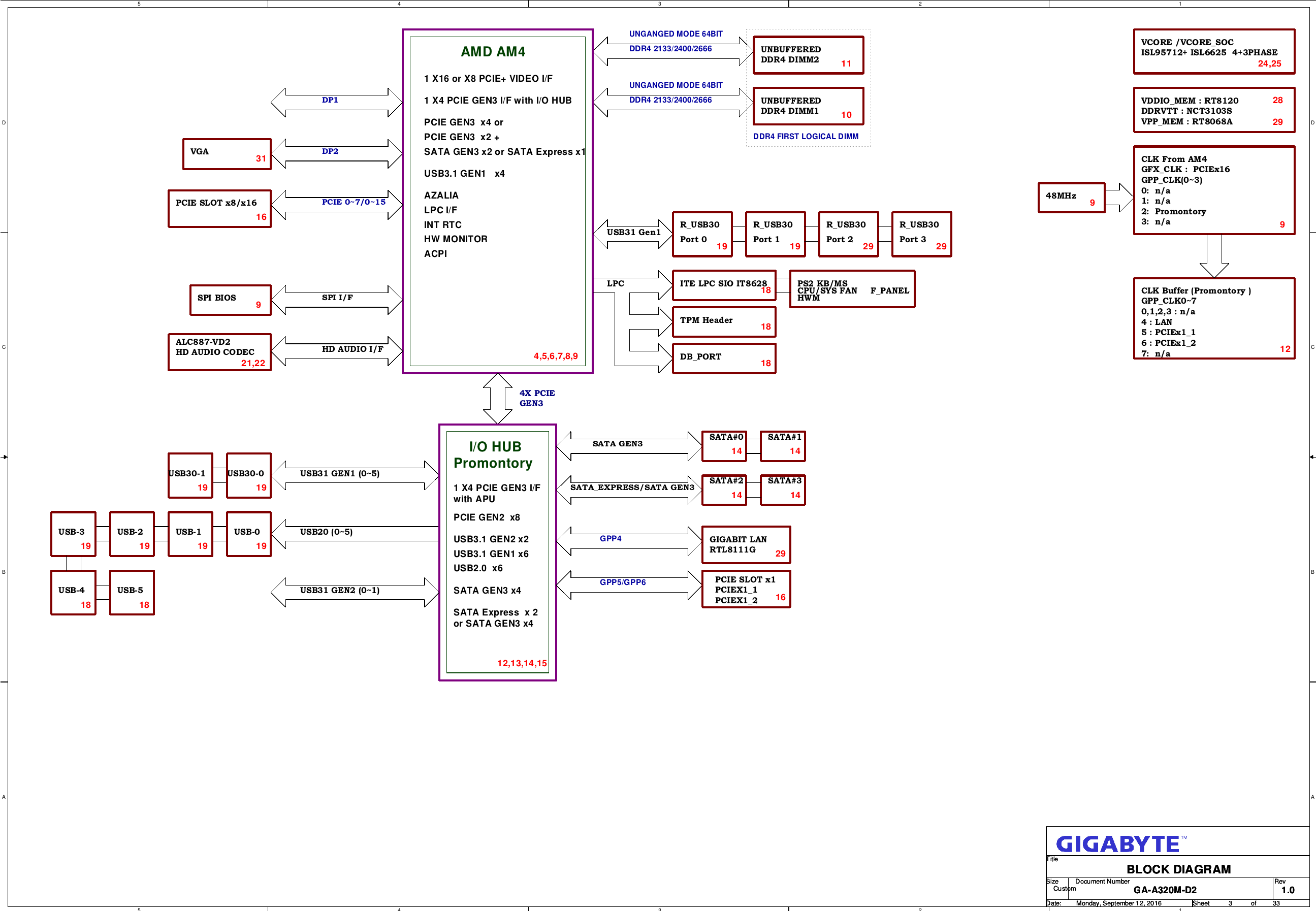Click the SPI BIOS block
1316x911 pixels.
pos(230,300)
